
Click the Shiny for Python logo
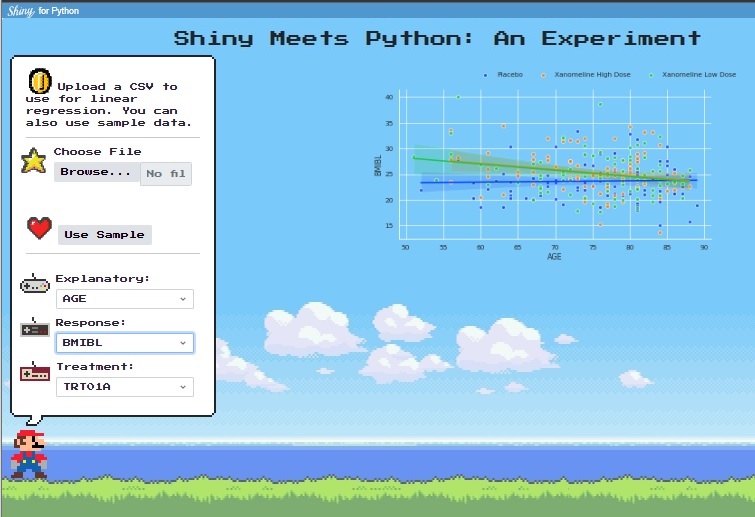[43, 11]
